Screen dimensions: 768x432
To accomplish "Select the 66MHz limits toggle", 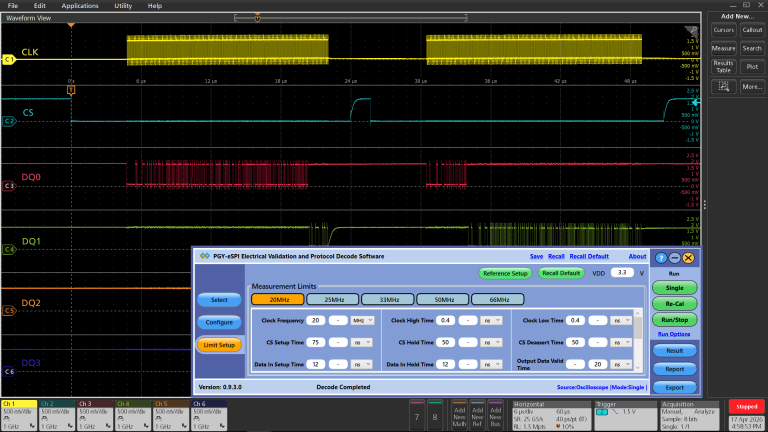I will point(498,299).
